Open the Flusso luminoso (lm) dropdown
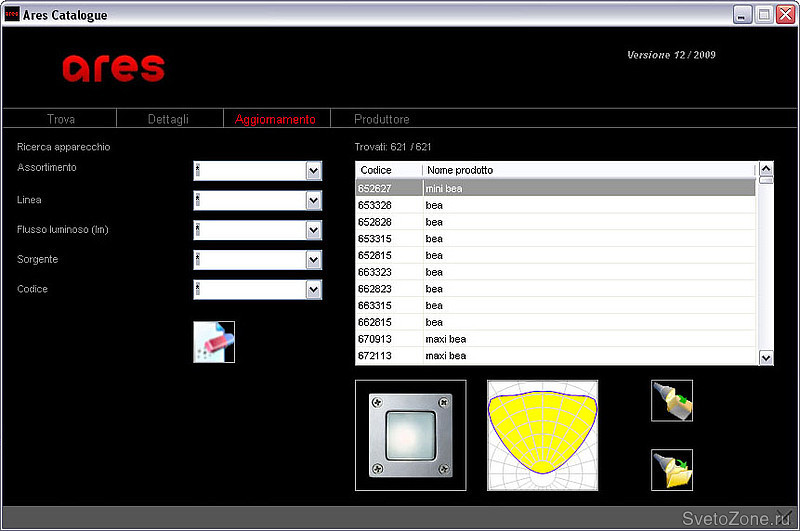 tap(313, 231)
